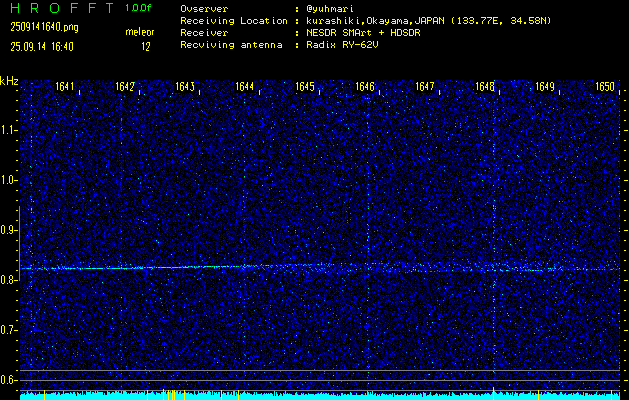Click the Ovserver field label
This screenshot has height=400, width=629.
[204, 9]
